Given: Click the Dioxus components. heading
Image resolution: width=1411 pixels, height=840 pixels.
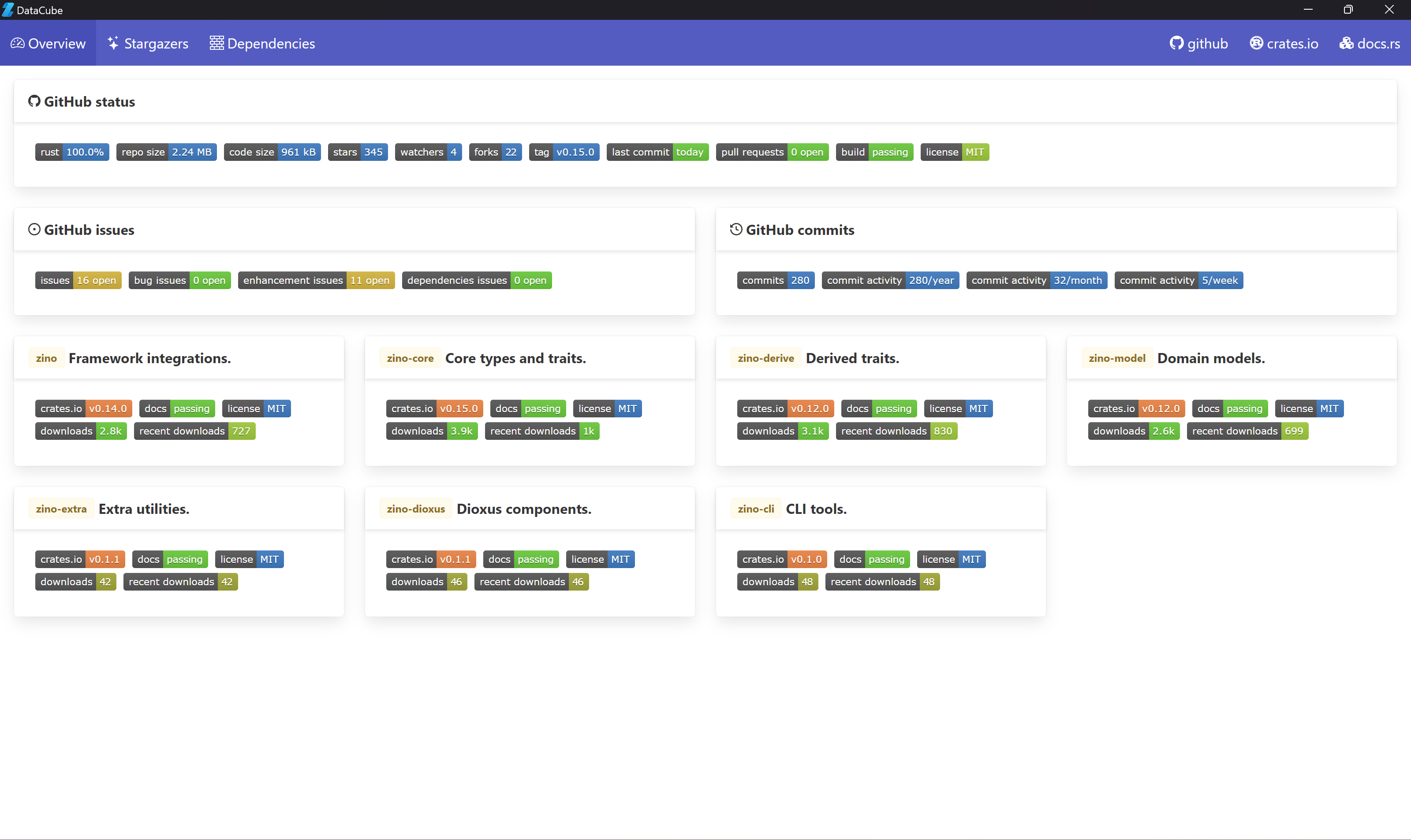Looking at the screenshot, I should point(524,508).
